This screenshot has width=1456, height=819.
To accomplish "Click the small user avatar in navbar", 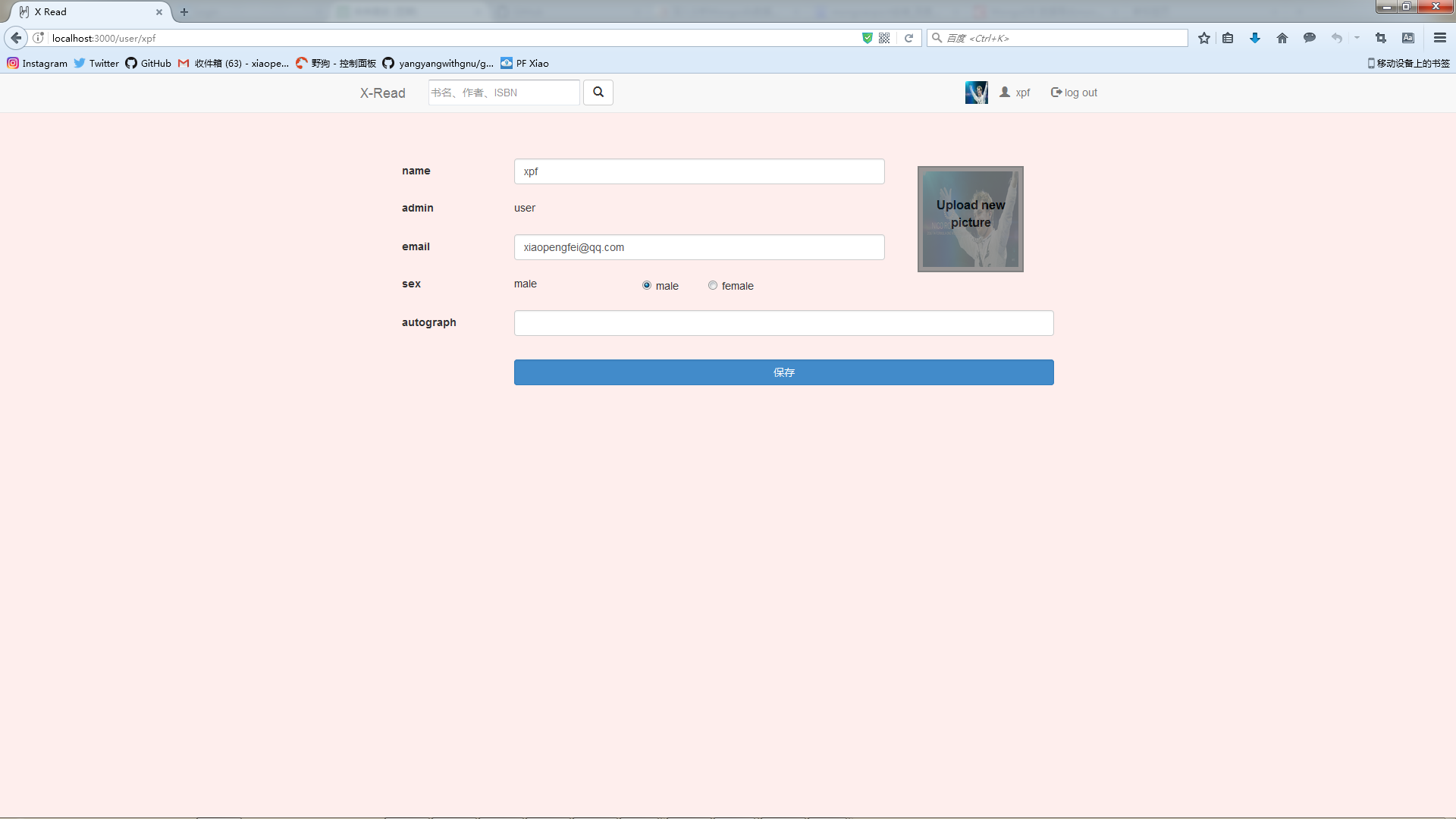I will tap(976, 93).
